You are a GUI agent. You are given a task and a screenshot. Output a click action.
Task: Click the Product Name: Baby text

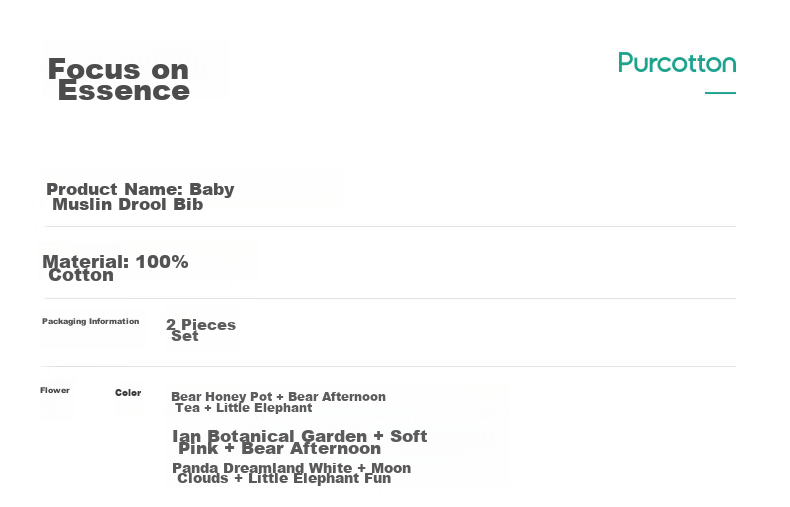tap(140, 189)
